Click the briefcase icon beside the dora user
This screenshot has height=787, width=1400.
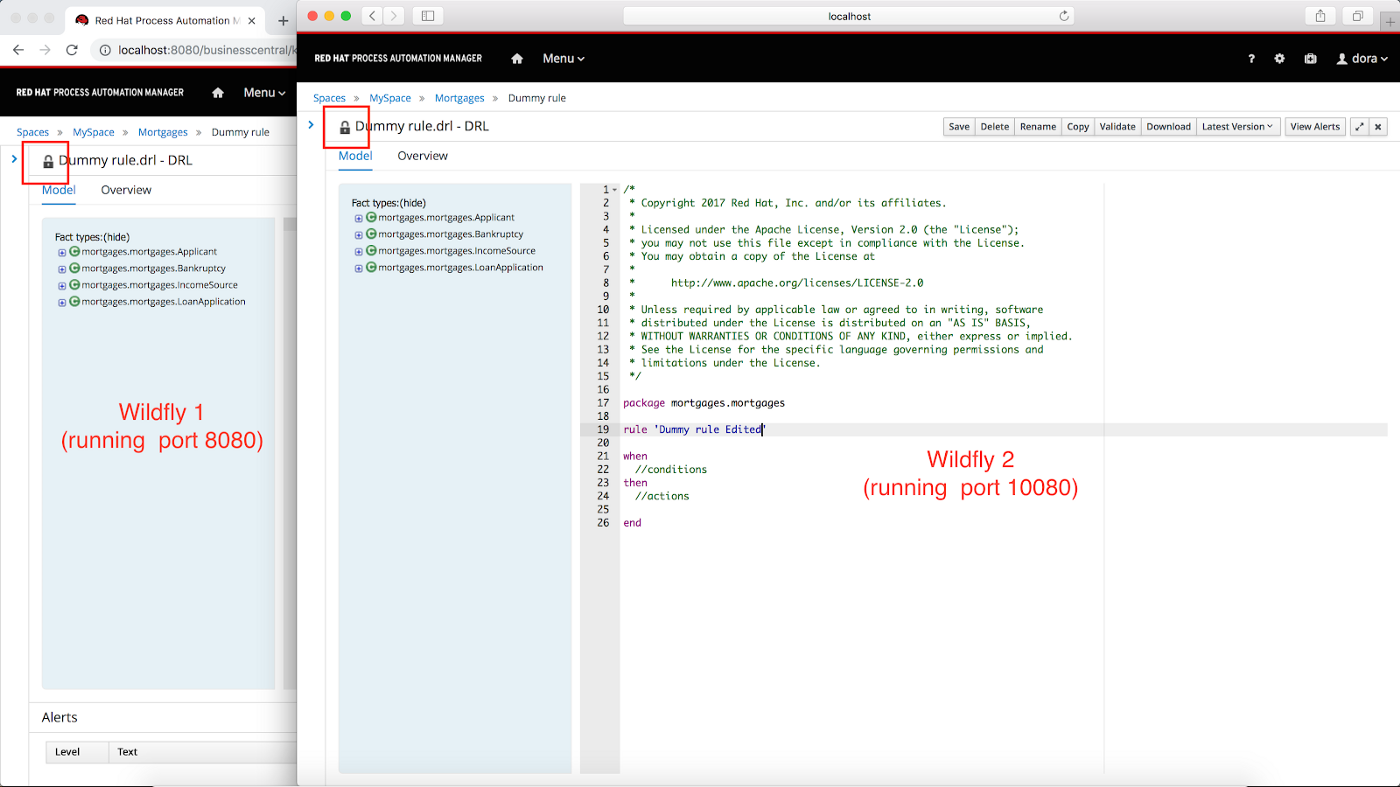coord(1310,59)
